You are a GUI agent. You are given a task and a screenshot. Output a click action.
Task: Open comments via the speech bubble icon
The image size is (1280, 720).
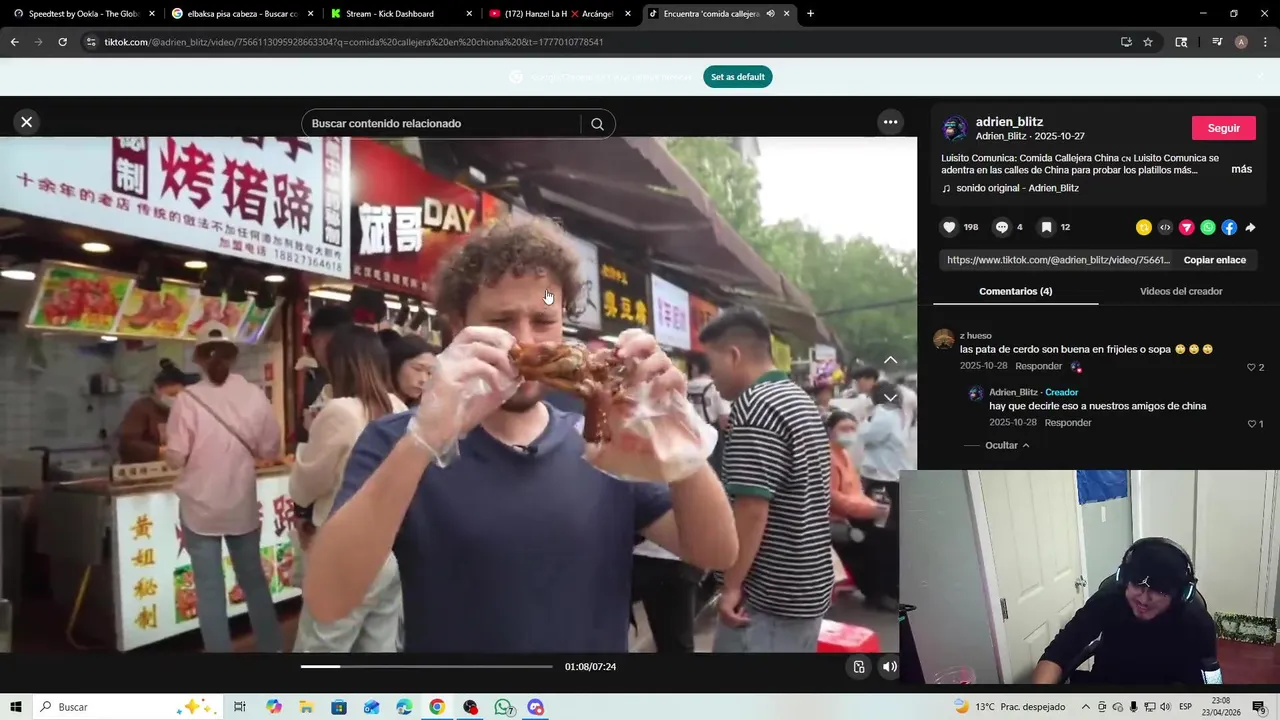[x=1002, y=227]
